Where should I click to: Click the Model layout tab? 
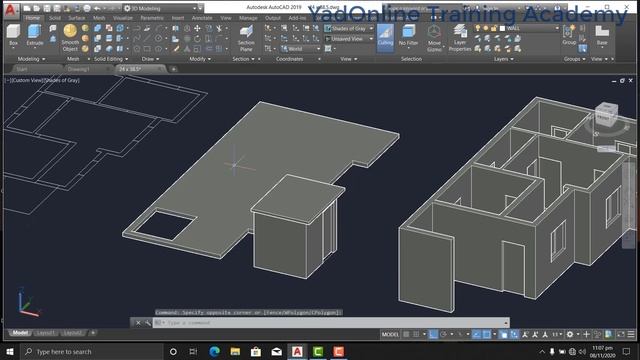[20, 333]
